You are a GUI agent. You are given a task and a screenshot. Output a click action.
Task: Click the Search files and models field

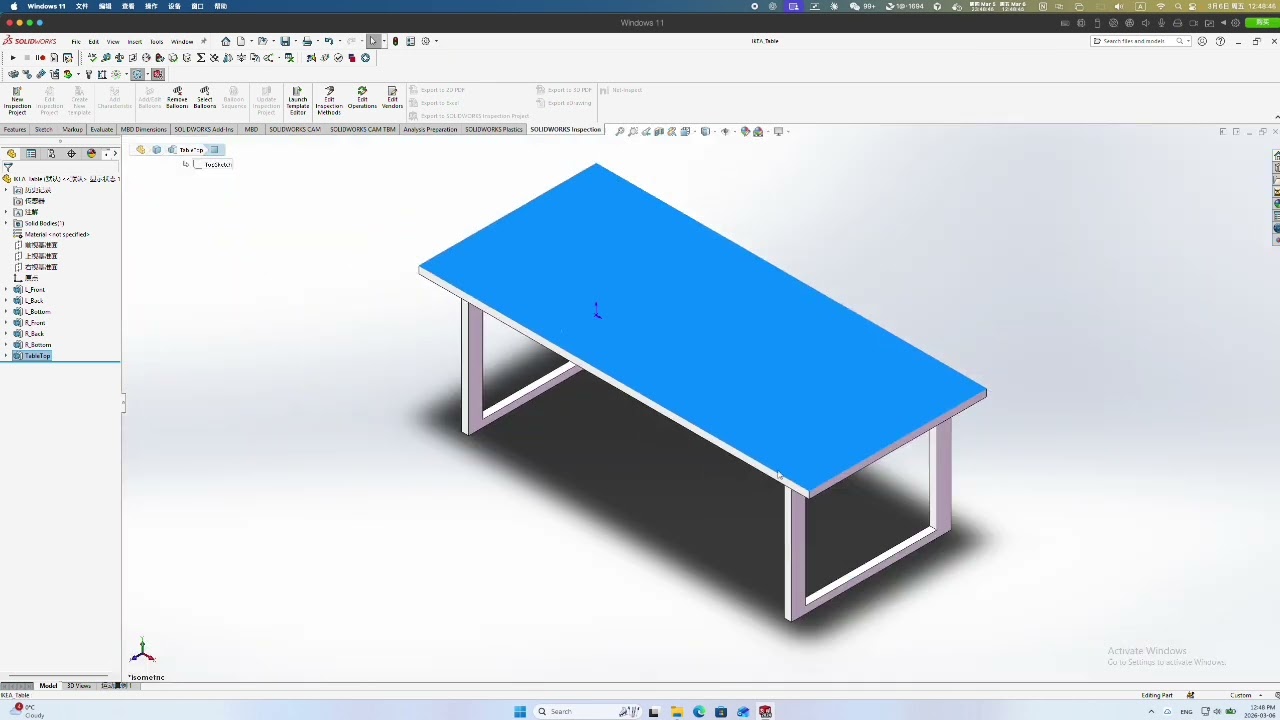tap(1140, 41)
